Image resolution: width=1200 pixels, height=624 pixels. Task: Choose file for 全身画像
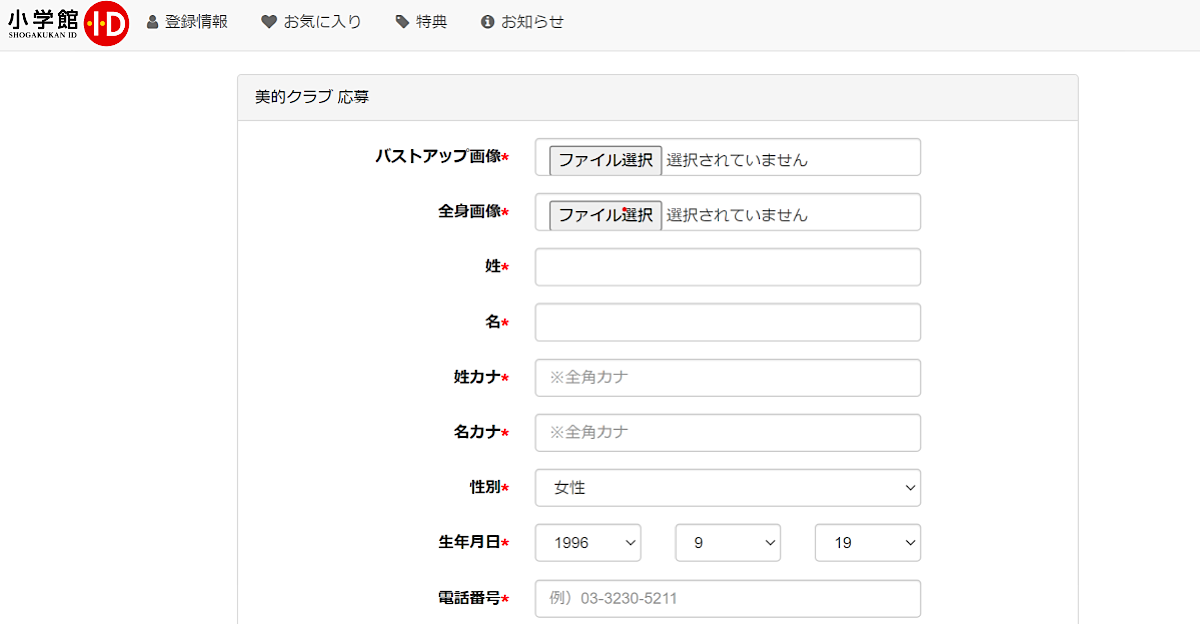(605, 215)
